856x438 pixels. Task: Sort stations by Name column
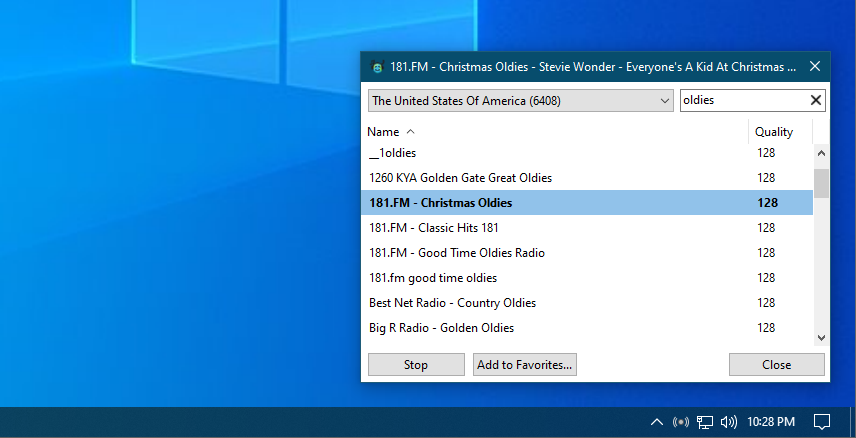tap(556, 132)
